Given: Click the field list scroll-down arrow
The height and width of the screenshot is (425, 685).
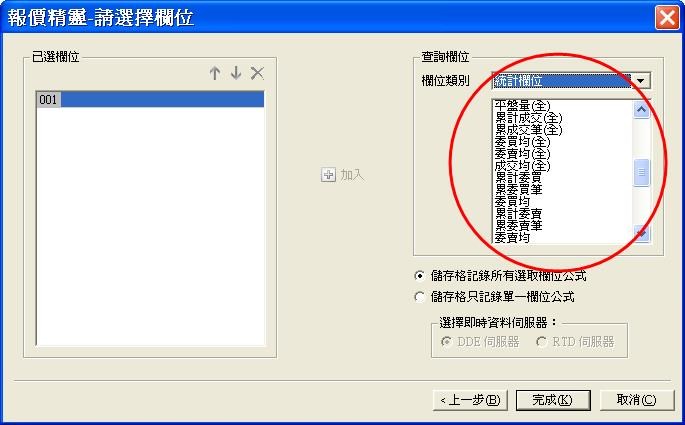Looking at the screenshot, I should [x=641, y=234].
